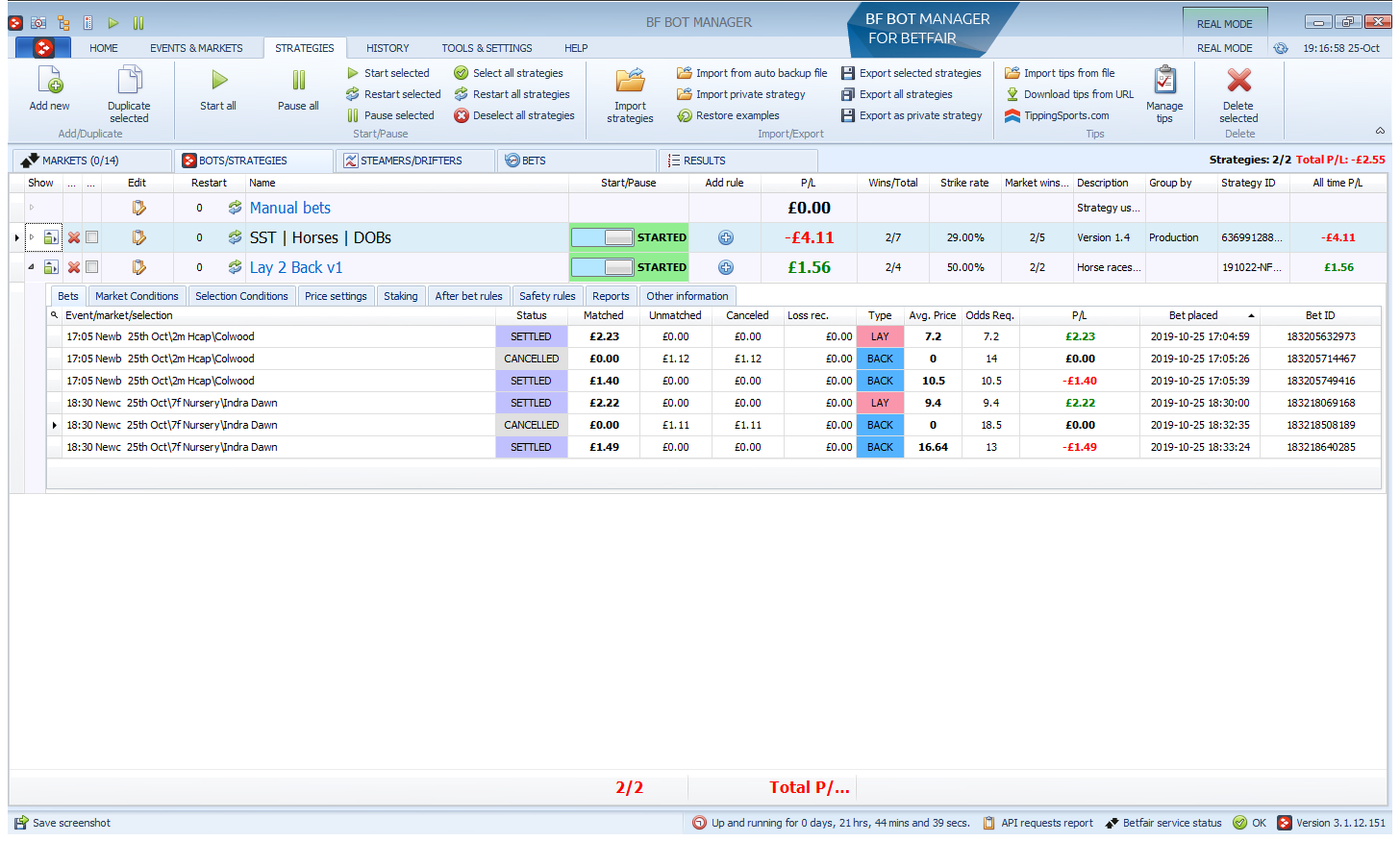Viewport: 1400px width, 842px height.
Task: Open Manage tips clipboard icon
Action: point(1164,80)
